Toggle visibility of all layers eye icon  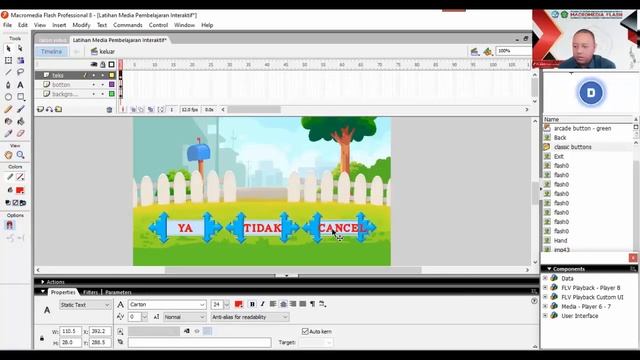(x=94, y=64)
